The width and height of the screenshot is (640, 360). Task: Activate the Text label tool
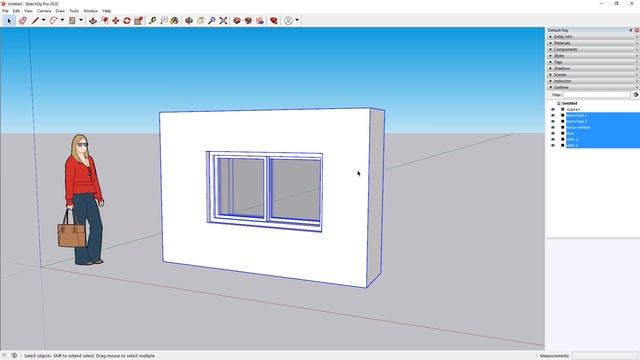[x=164, y=20]
